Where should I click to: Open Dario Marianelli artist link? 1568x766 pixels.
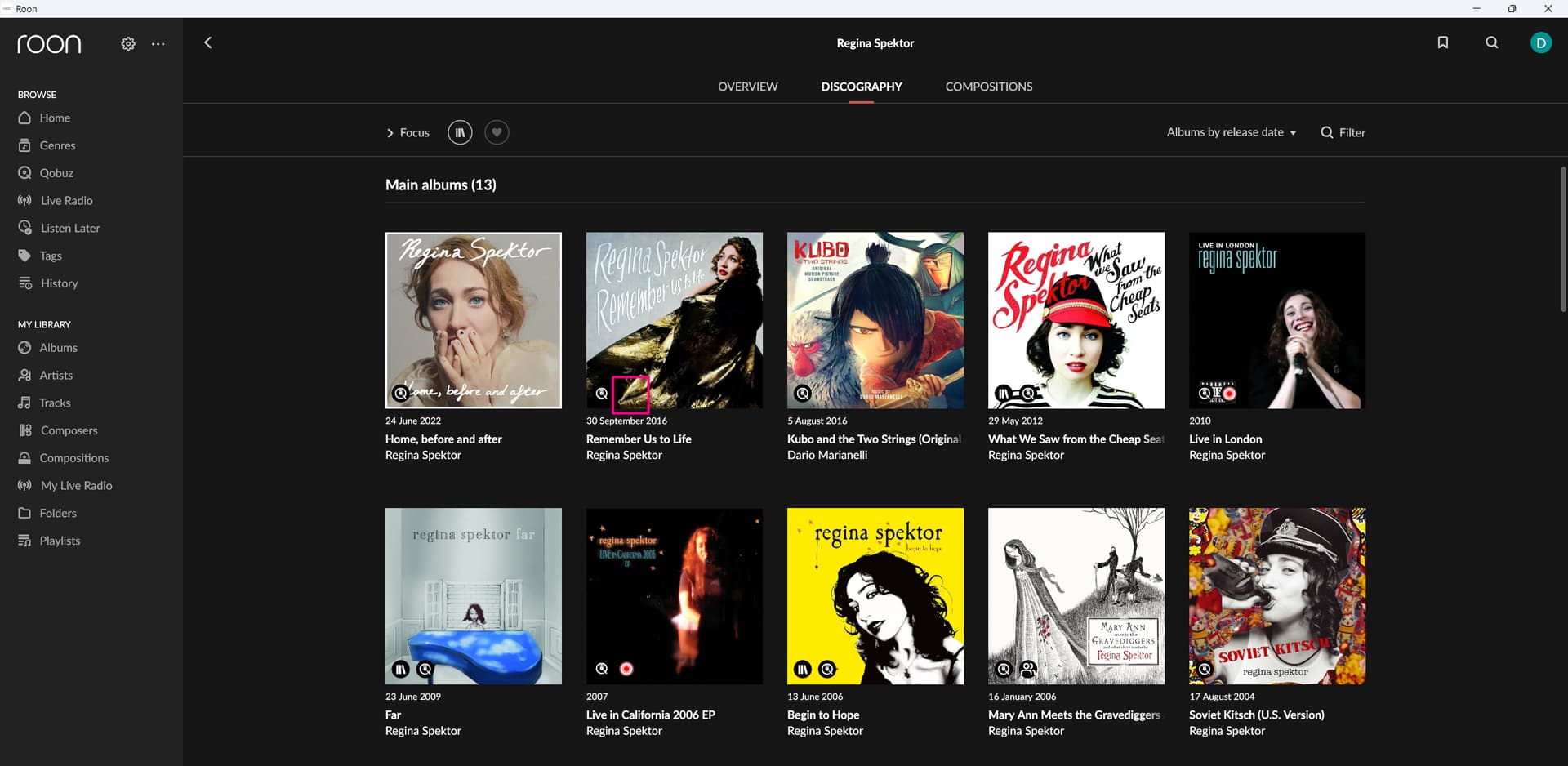[827, 456]
